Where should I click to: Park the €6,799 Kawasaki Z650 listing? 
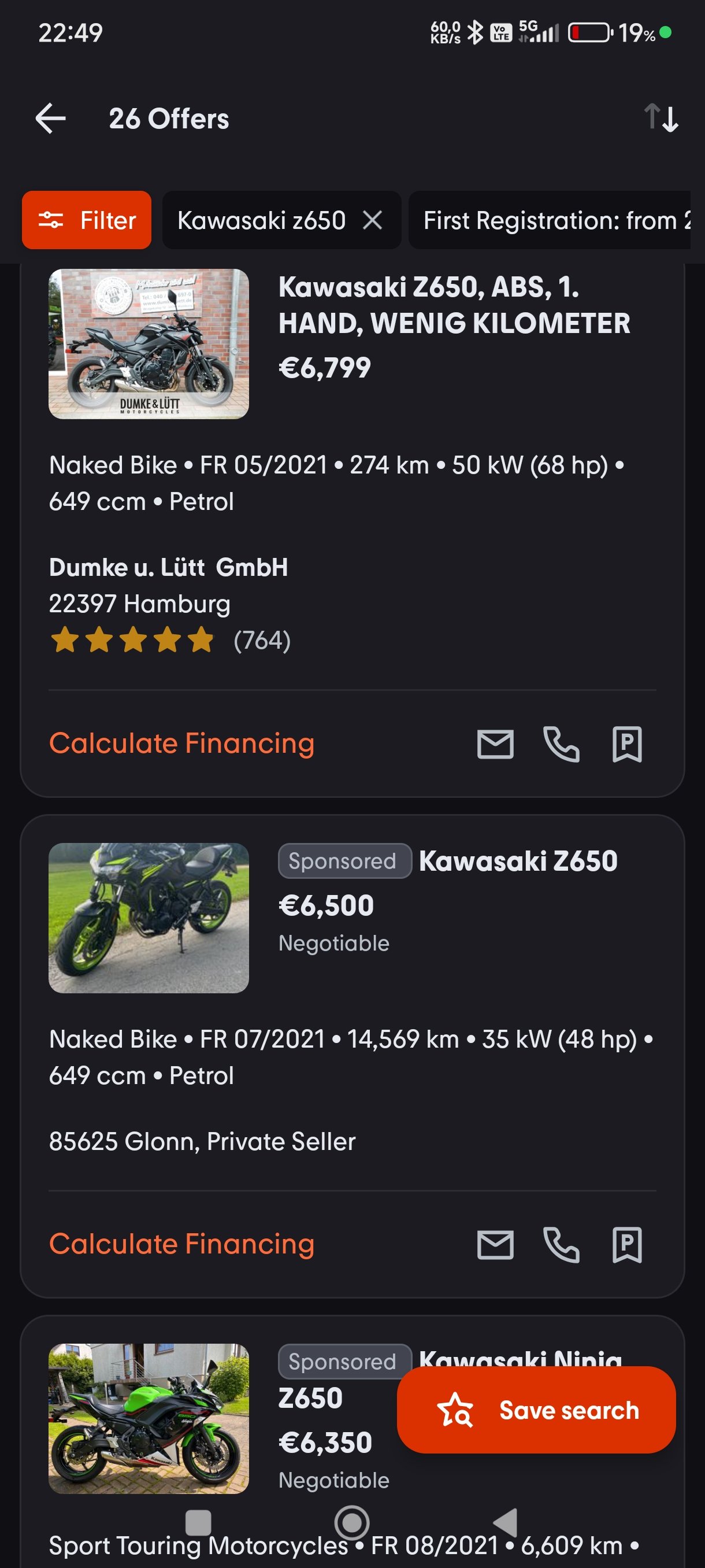[627, 744]
